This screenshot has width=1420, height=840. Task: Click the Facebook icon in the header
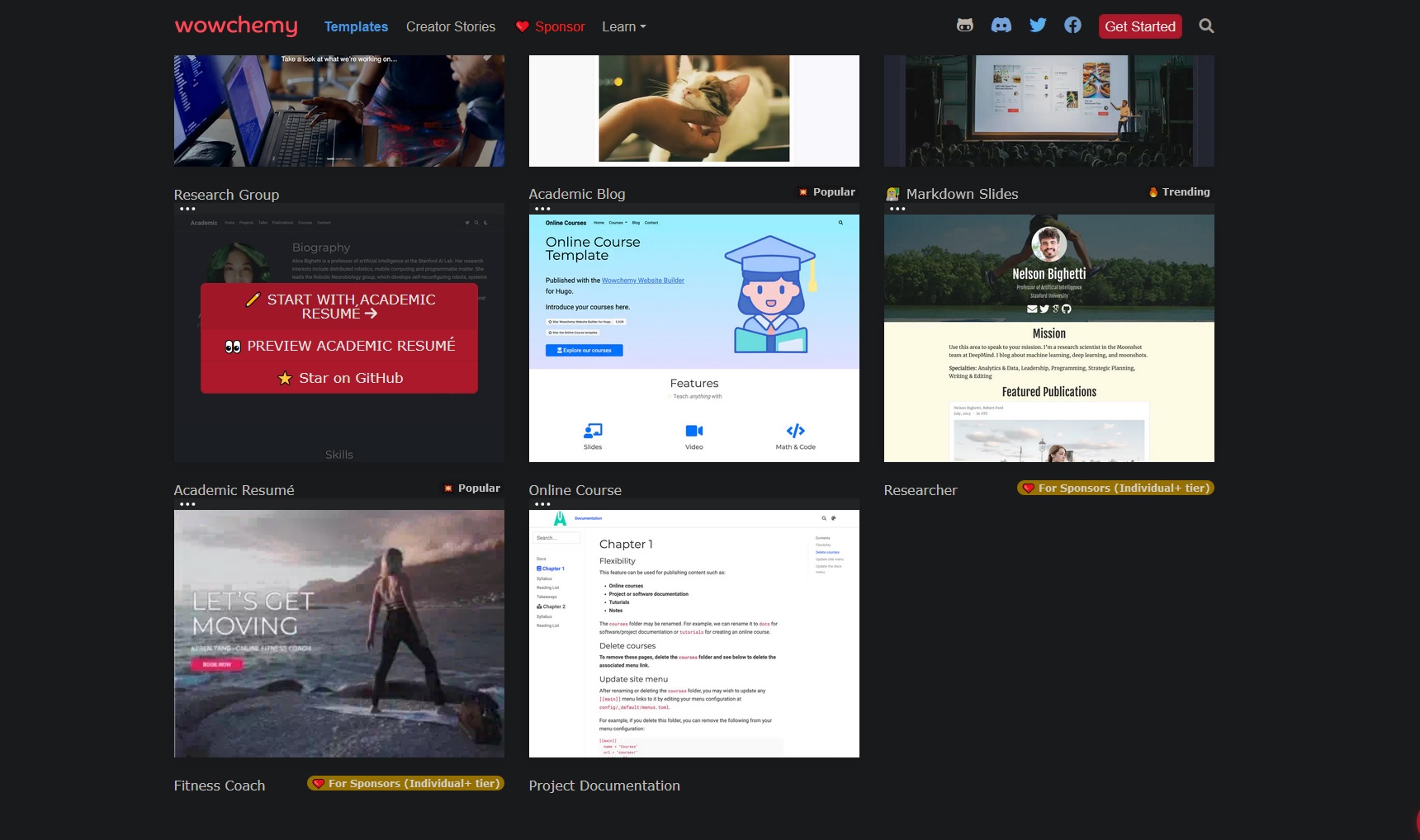(x=1072, y=25)
